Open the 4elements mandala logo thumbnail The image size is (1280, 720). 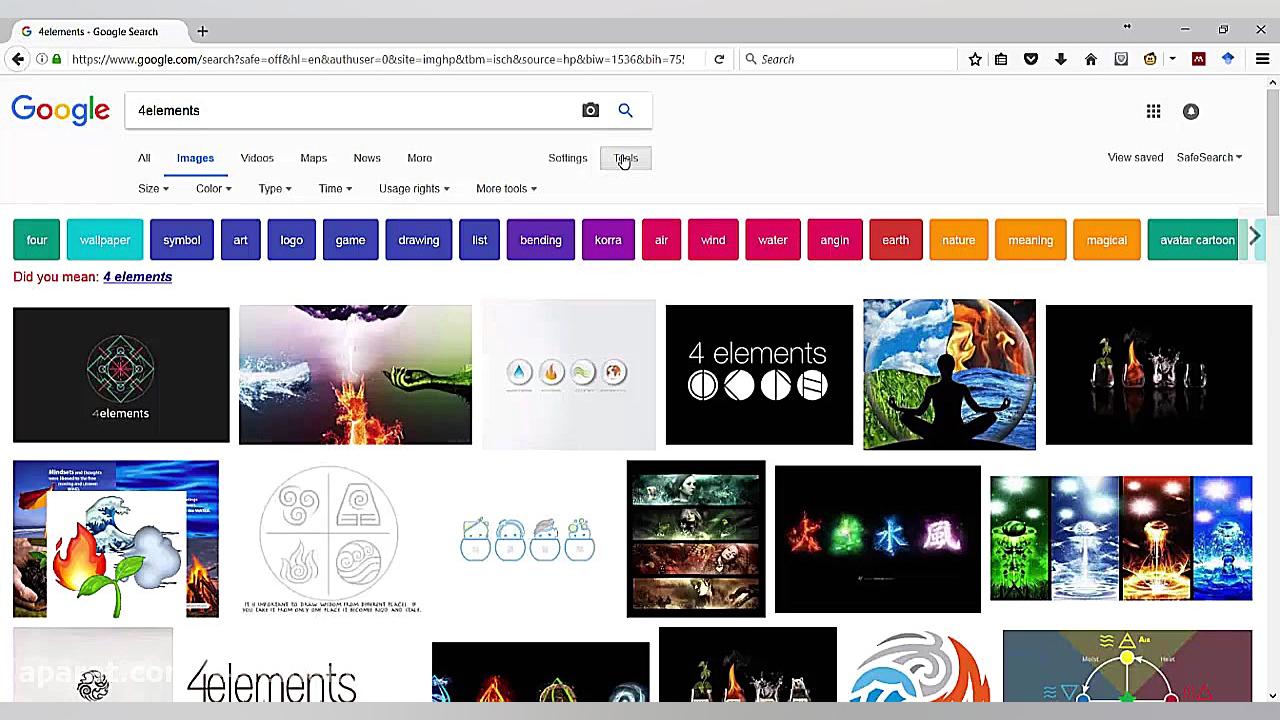point(121,375)
